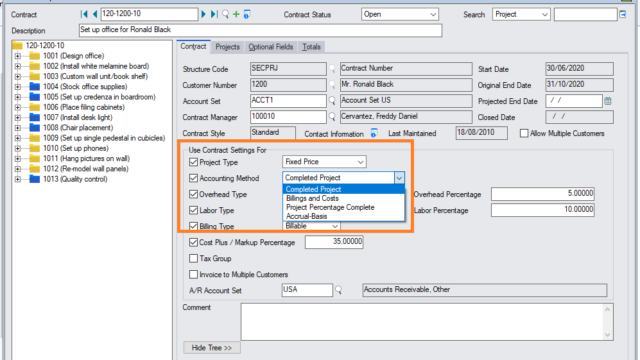
Task: Expand 1001 Design office tree node
Action: point(18,56)
